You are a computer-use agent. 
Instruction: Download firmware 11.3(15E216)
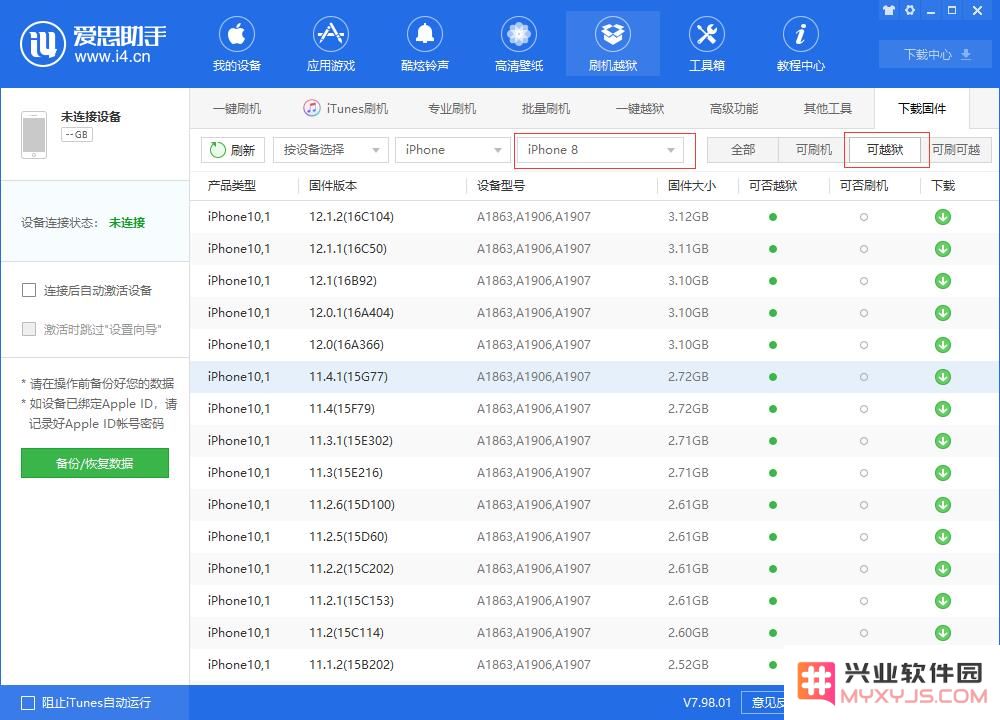(943, 473)
